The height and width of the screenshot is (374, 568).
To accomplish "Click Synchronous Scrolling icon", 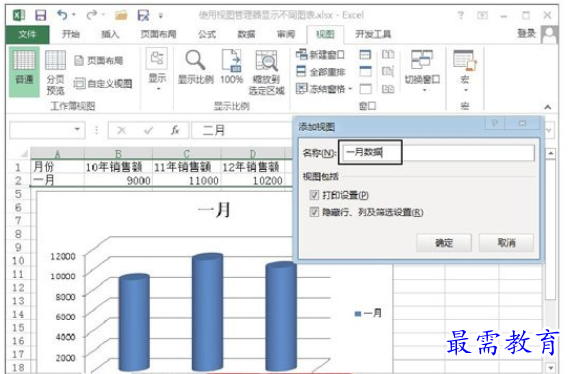I will coord(388,71).
